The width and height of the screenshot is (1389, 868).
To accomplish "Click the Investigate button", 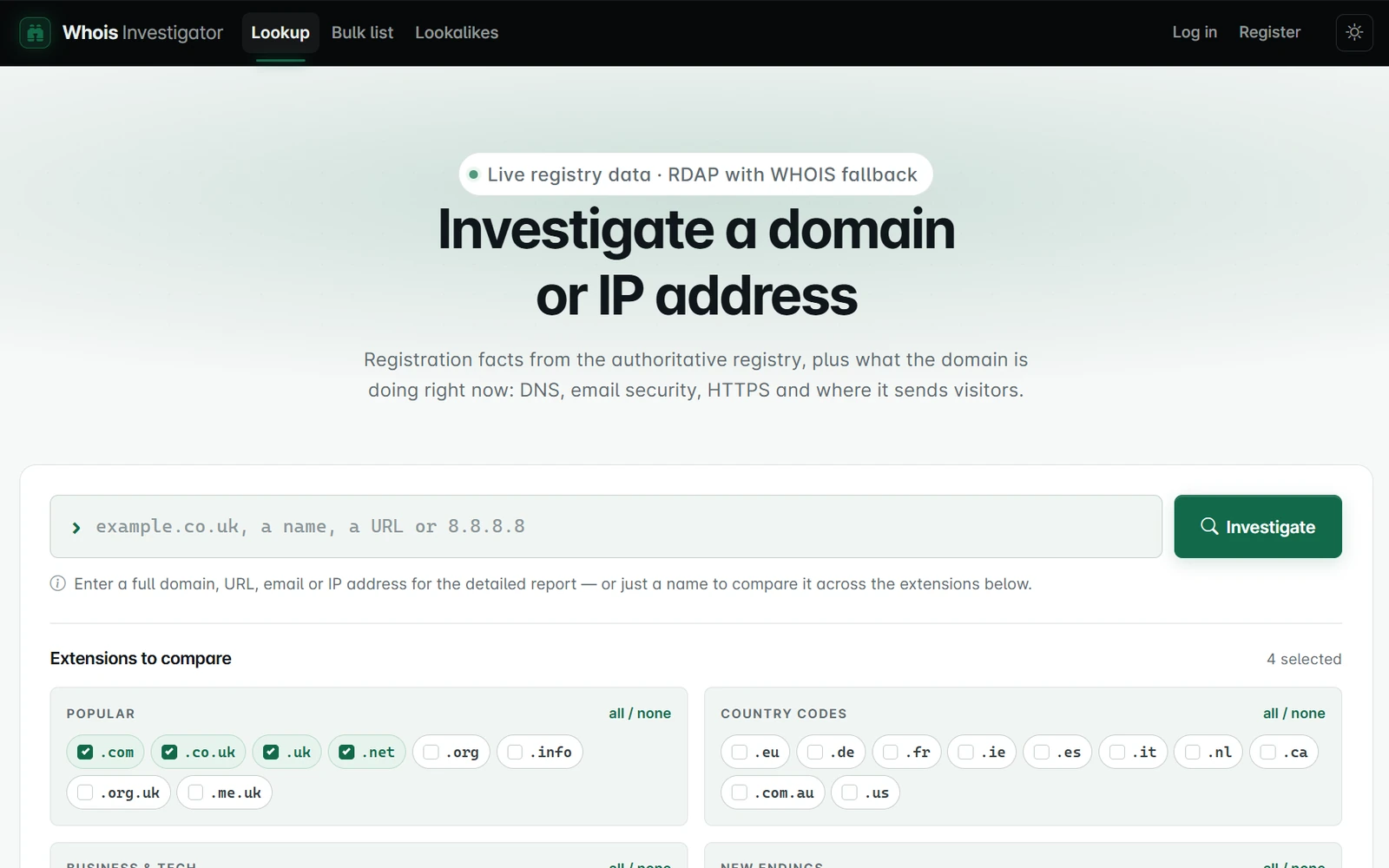I will click(x=1258, y=526).
